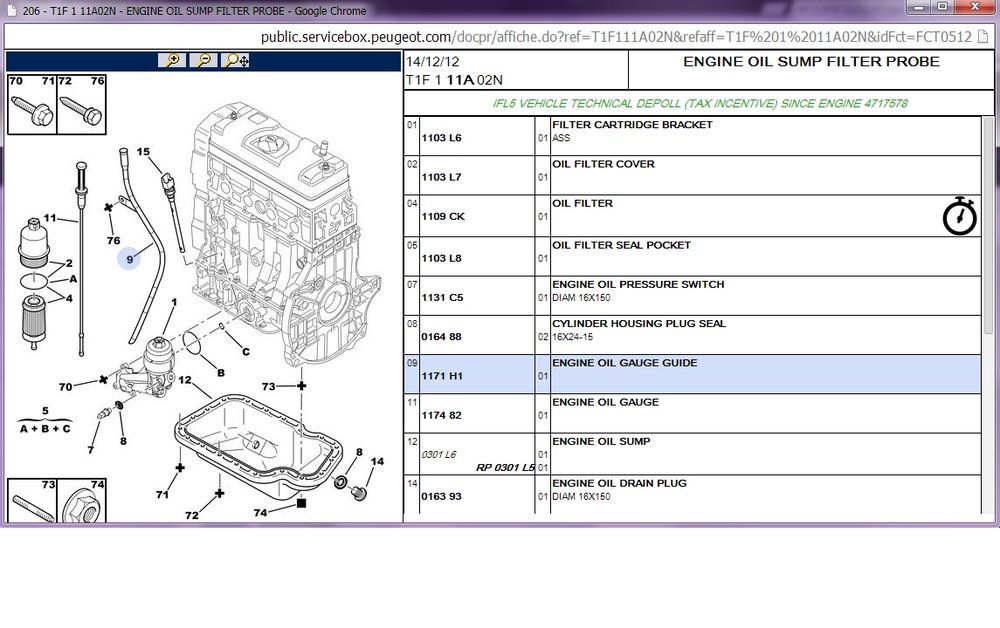The width and height of the screenshot is (1000, 628).
Task: Click FILTER CARTRIDGE BRACKET description
Action: pos(632,125)
